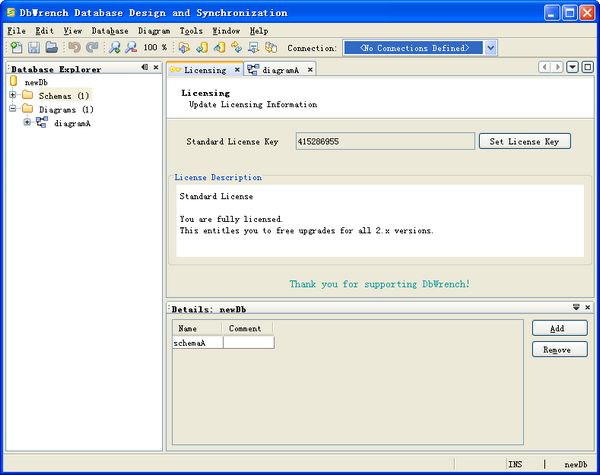
Task: Select Diagrams (1) in the tree
Action: [66, 109]
